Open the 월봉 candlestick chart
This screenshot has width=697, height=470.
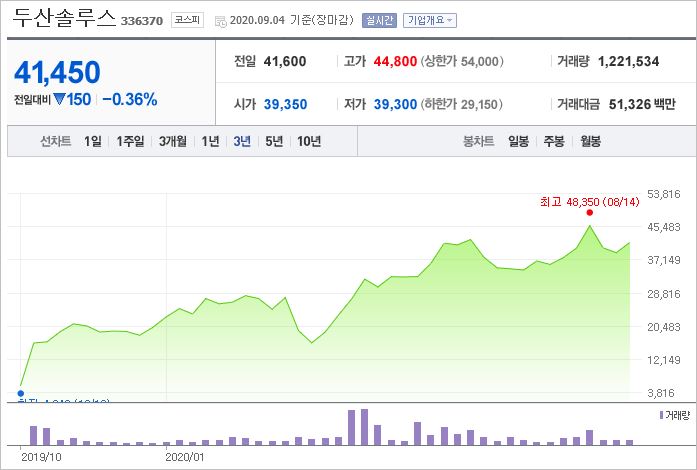590,141
